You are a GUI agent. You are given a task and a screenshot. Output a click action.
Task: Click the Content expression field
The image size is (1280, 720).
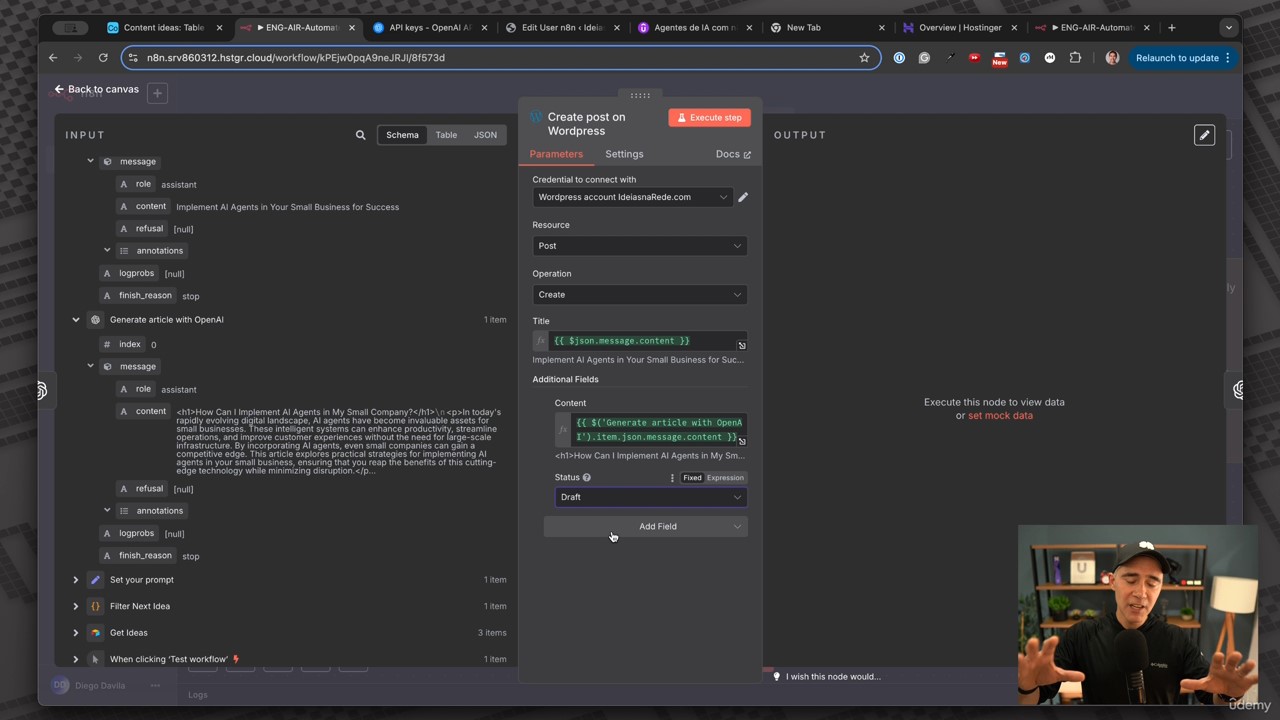(x=658, y=430)
